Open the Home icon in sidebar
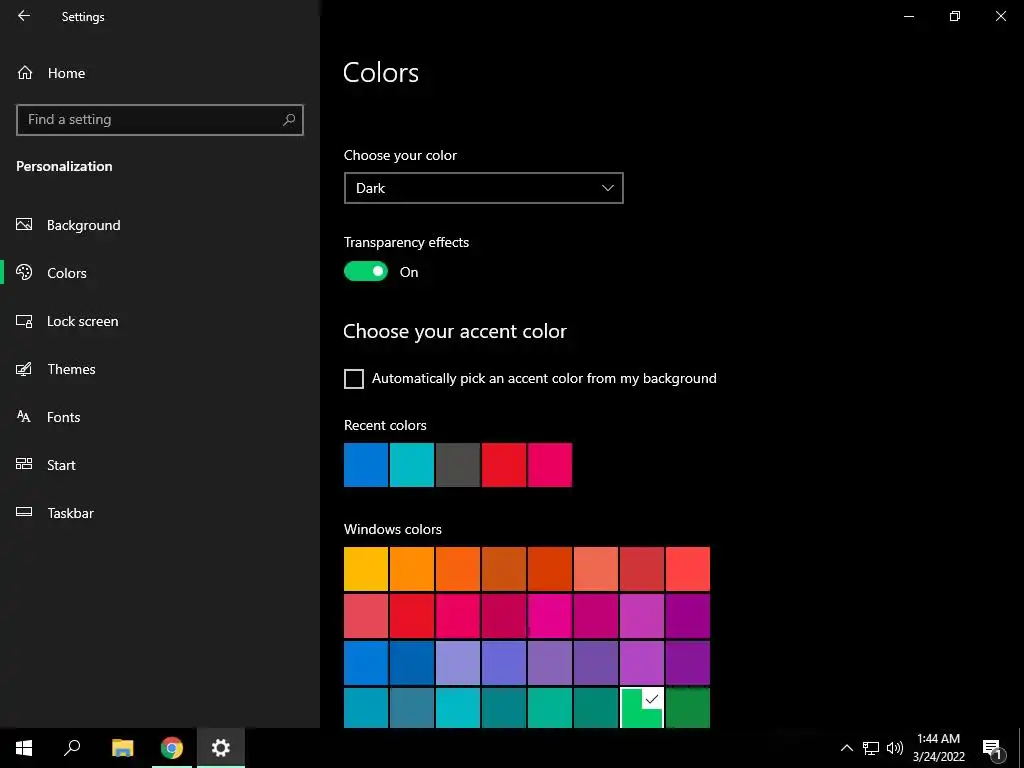Viewport: 1024px width, 768px height. (25, 72)
